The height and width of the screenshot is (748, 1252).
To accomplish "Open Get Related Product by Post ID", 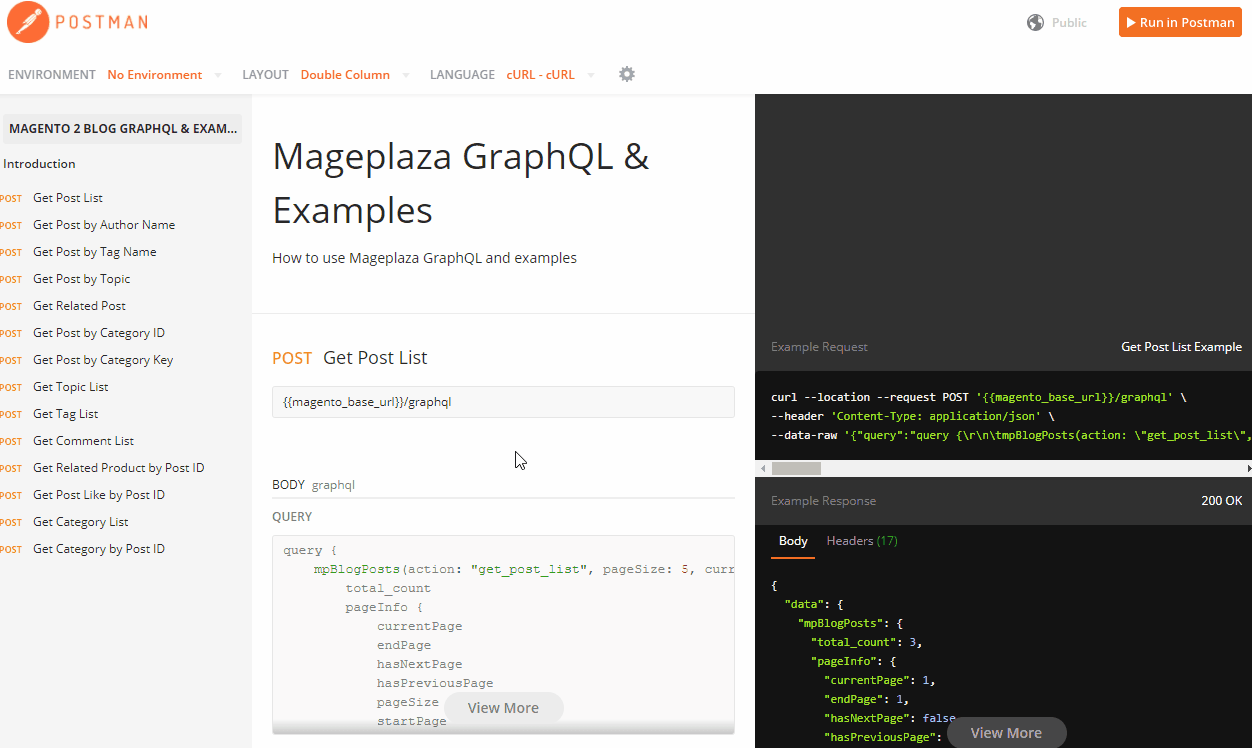I will click(x=119, y=468).
